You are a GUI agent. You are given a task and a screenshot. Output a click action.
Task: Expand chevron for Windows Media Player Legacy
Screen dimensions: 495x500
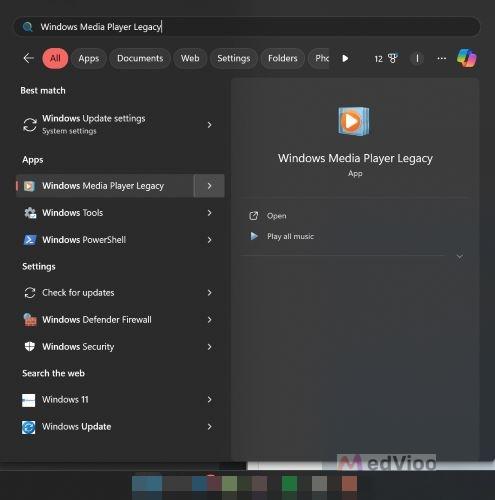[x=209, y=186]
